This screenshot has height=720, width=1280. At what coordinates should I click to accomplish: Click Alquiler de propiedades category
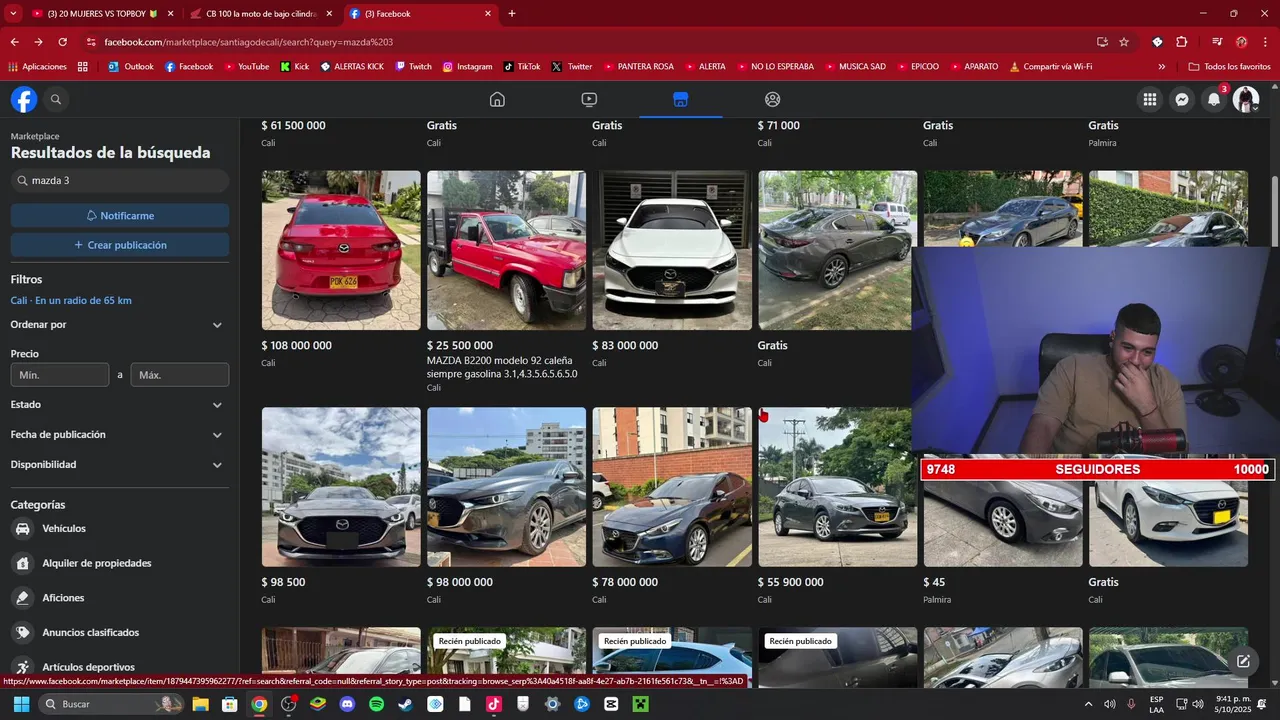coord(97,563)
